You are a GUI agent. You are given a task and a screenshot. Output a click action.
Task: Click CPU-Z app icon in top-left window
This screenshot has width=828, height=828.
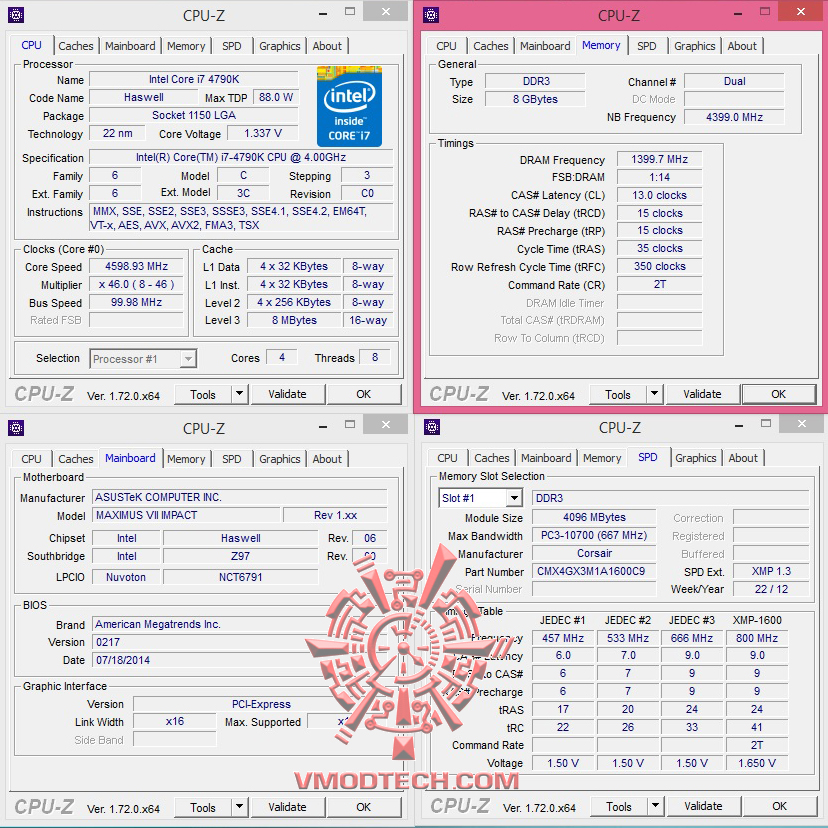tap(16, 15)
